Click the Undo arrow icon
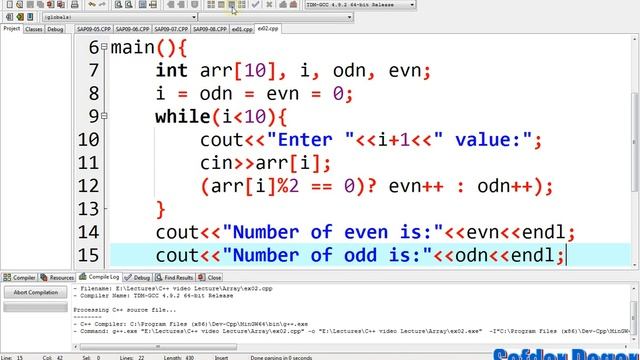 (92, 4)
